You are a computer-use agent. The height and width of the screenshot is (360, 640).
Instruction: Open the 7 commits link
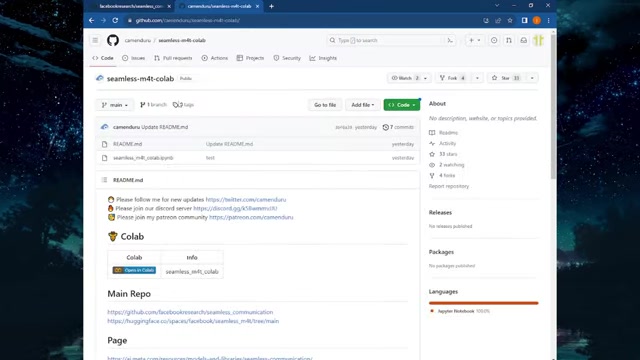(x=398, y=127)
